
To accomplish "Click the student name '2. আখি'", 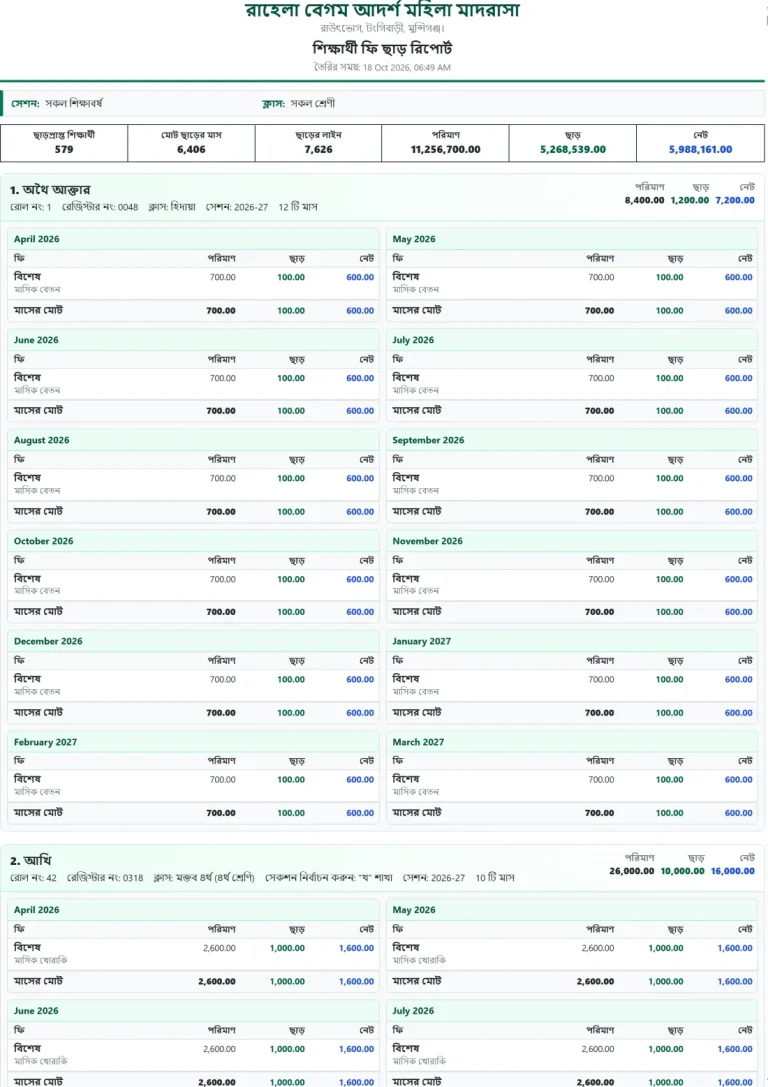I will [30, 860].
